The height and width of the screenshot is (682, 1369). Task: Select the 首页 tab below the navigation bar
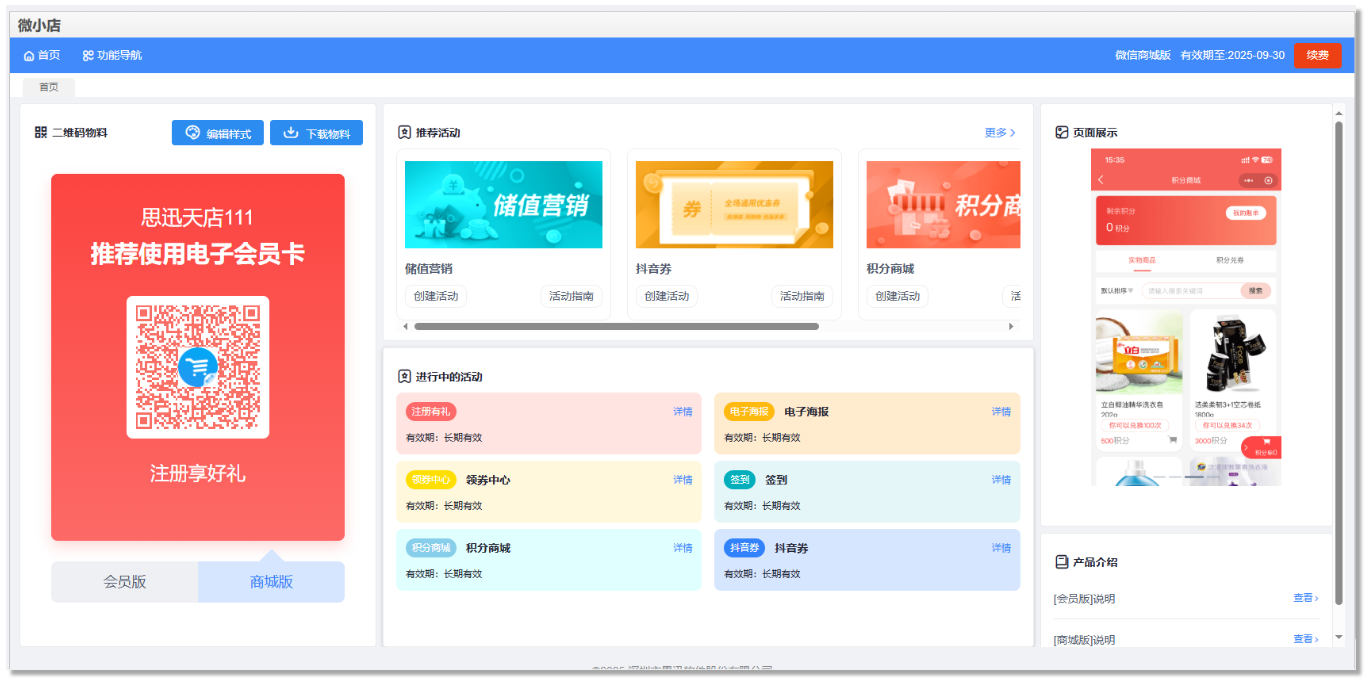(49, 87)
